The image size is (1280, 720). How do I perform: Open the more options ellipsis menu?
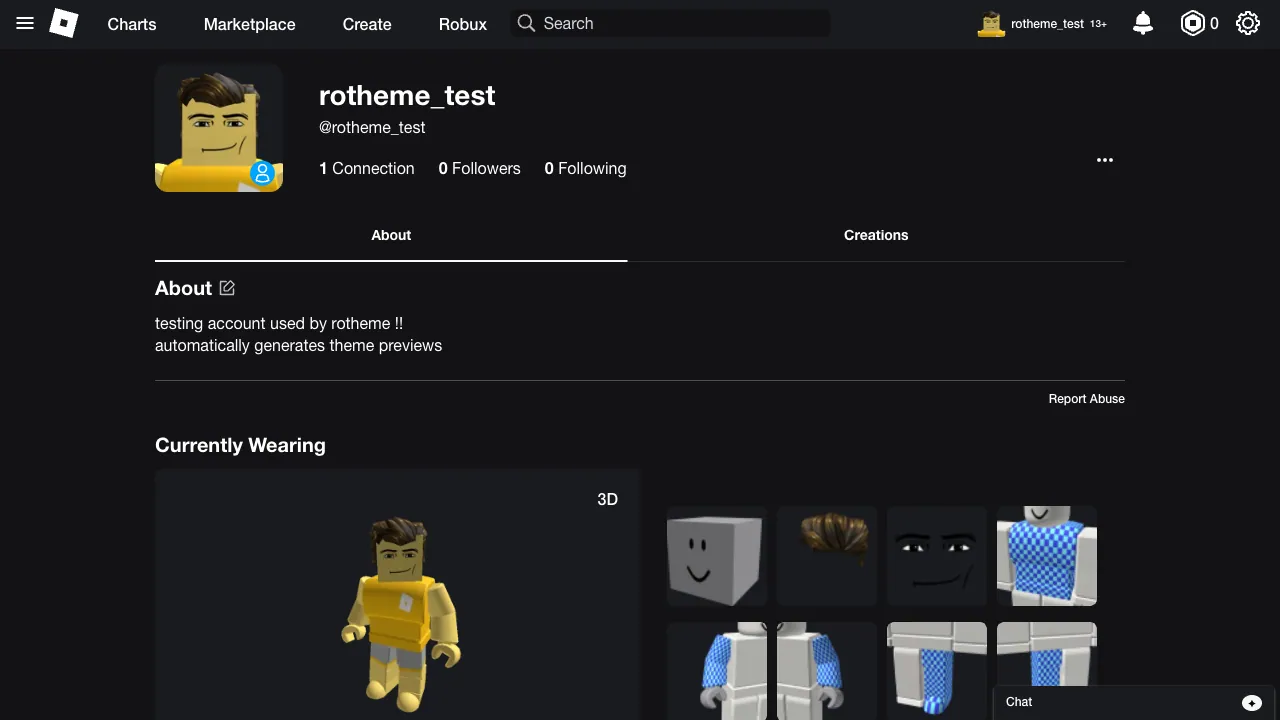click(1105, 160)
